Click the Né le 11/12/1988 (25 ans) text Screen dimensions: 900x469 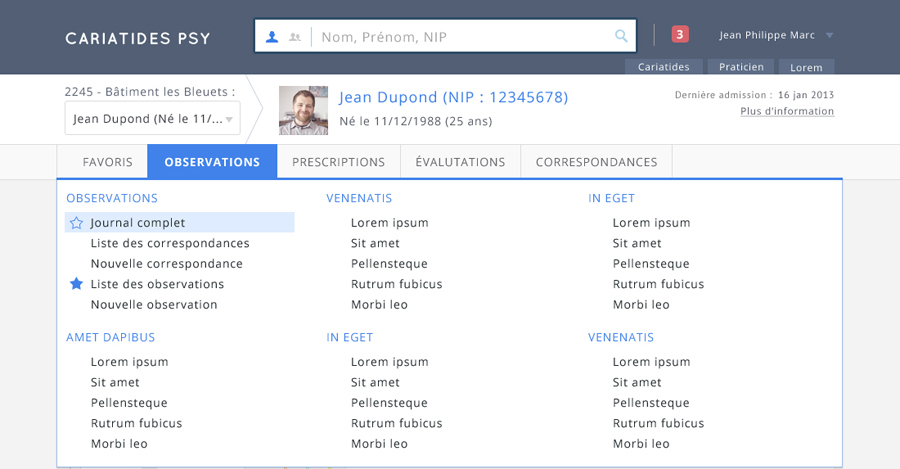click(x=416, y=121)
